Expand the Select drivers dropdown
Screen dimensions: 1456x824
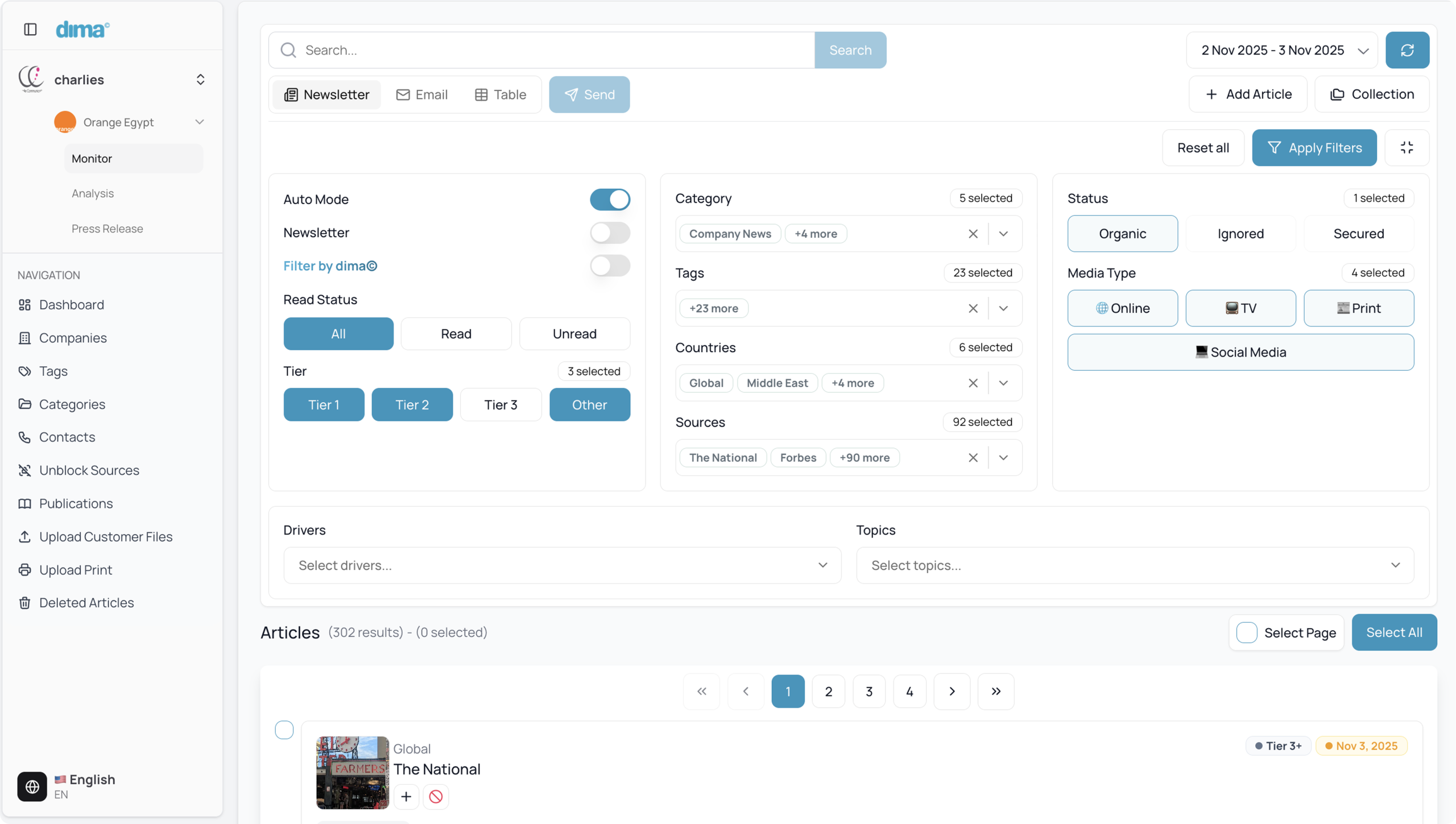coord(562,565)
